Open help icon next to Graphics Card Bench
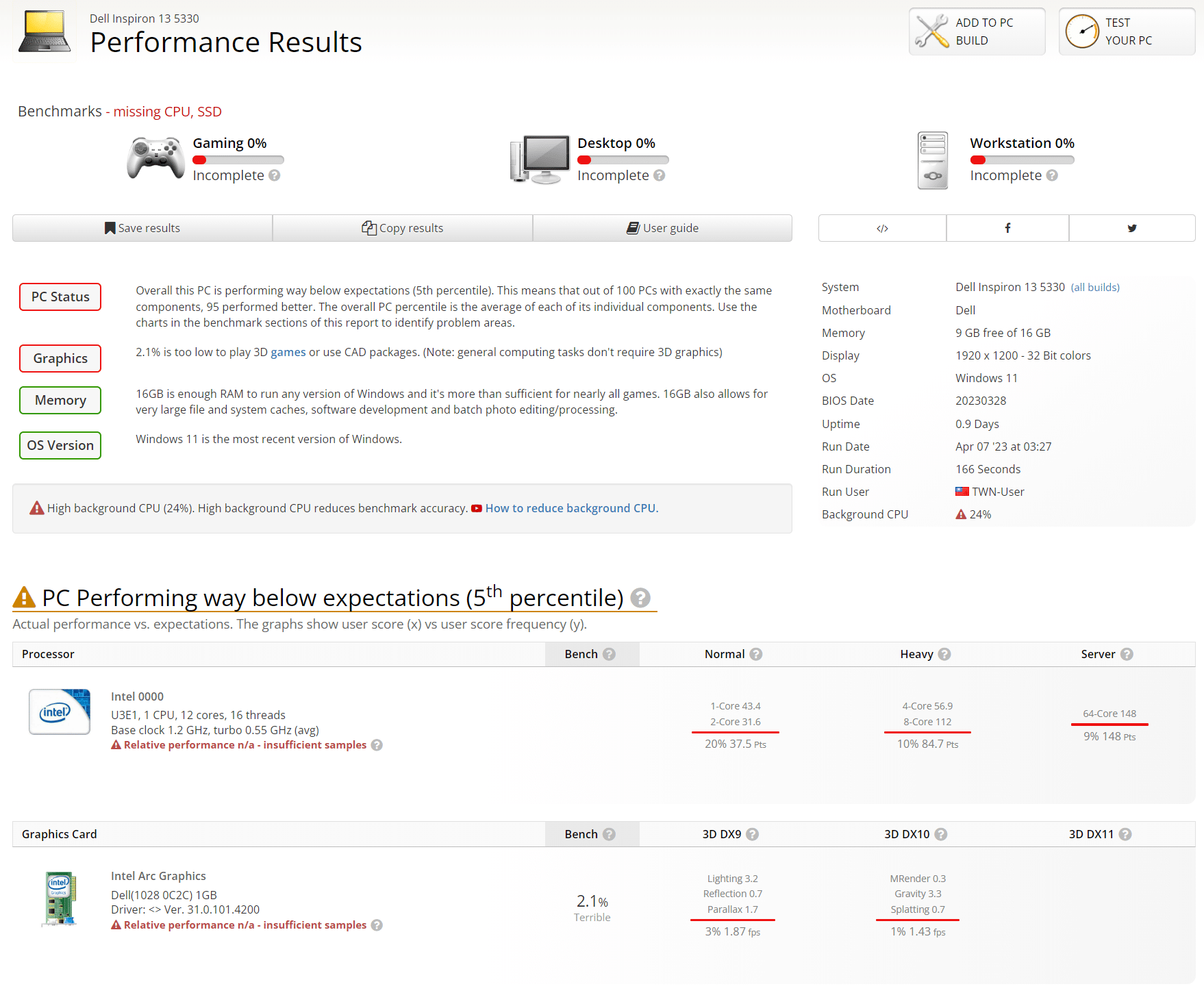Screen dimensions: 1204x993 click(x=609, y=834)
